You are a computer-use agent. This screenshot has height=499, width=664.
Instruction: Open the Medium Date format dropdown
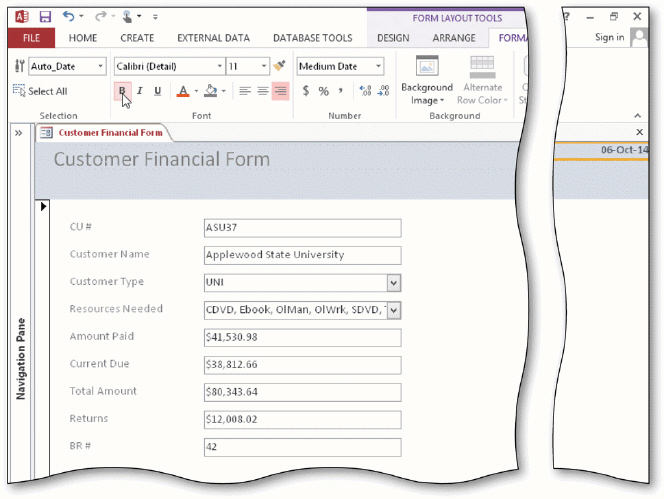[378, 66]
